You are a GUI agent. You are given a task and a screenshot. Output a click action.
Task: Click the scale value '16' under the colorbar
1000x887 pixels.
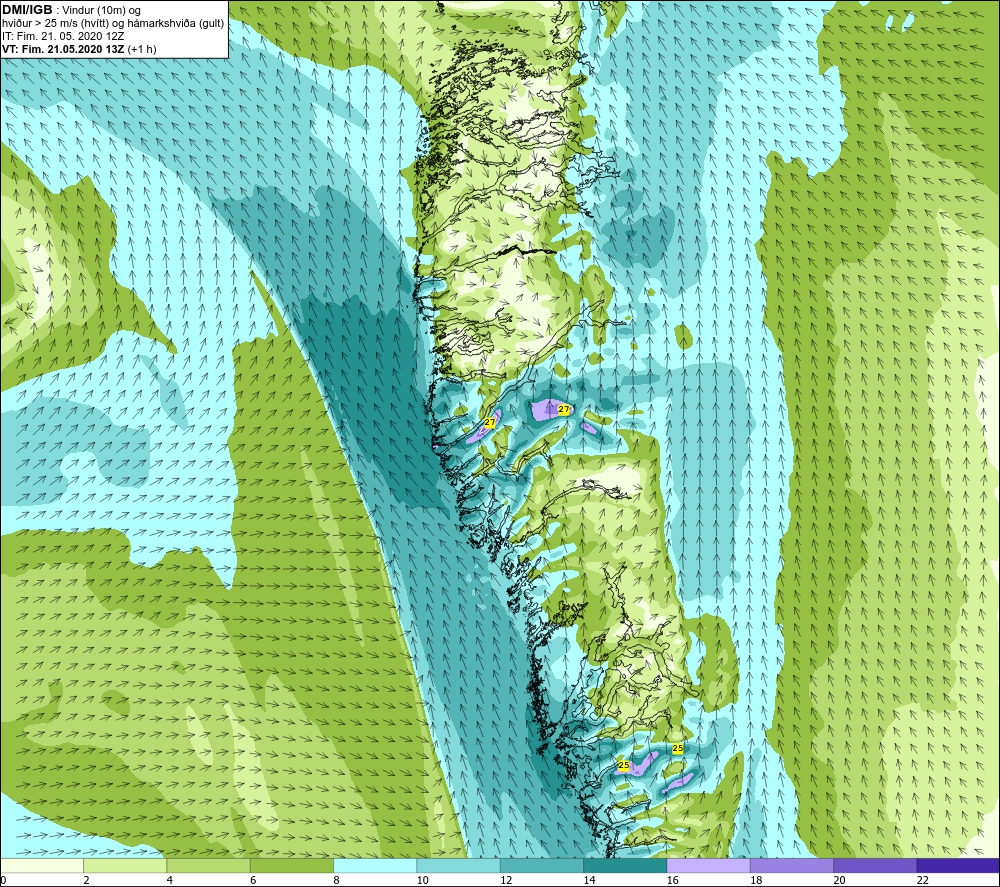pos(673,880)
